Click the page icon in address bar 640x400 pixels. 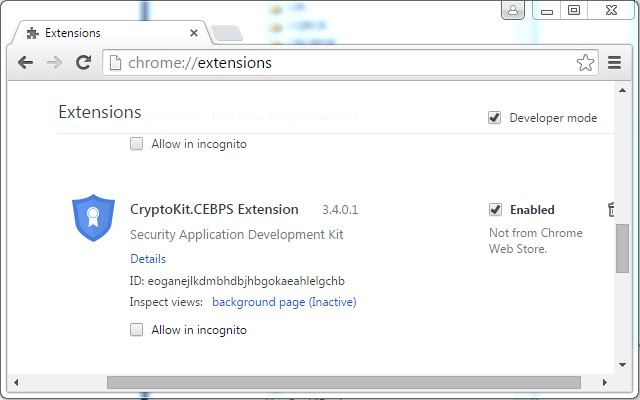point(116,63)
